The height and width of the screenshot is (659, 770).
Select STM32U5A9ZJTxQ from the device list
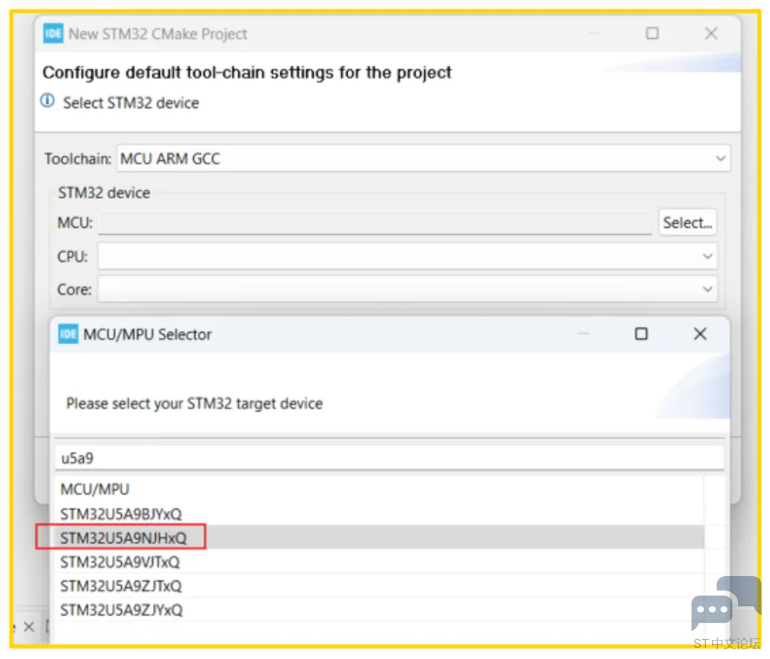tap(380, 585)
